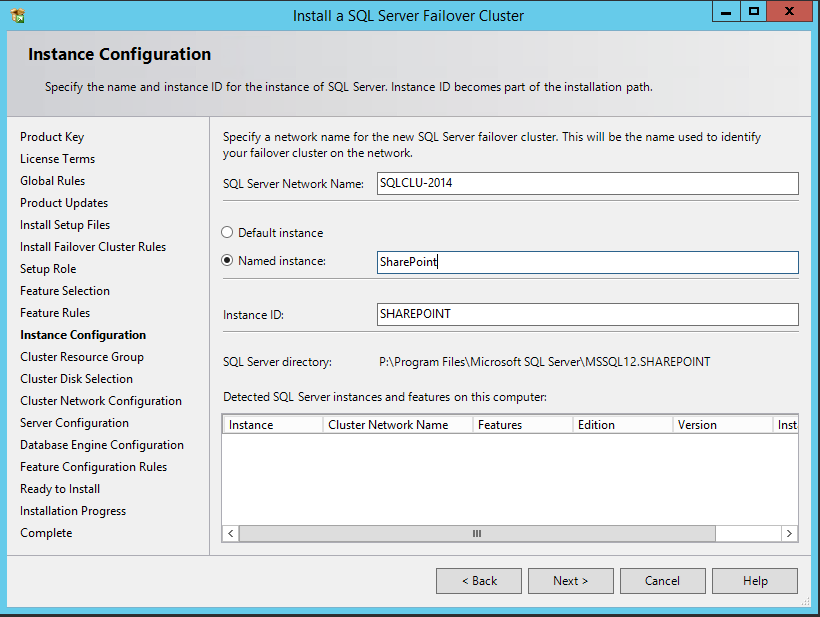Click the SQL Server Network Name field

pos(587,184)
